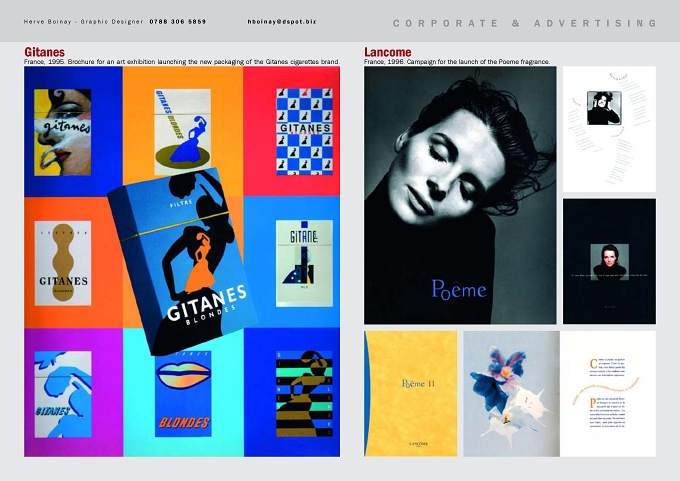
Task: Click the large tilted Gitanes Blondes pack
Action: pyautogui.click(x=182, y=261)
